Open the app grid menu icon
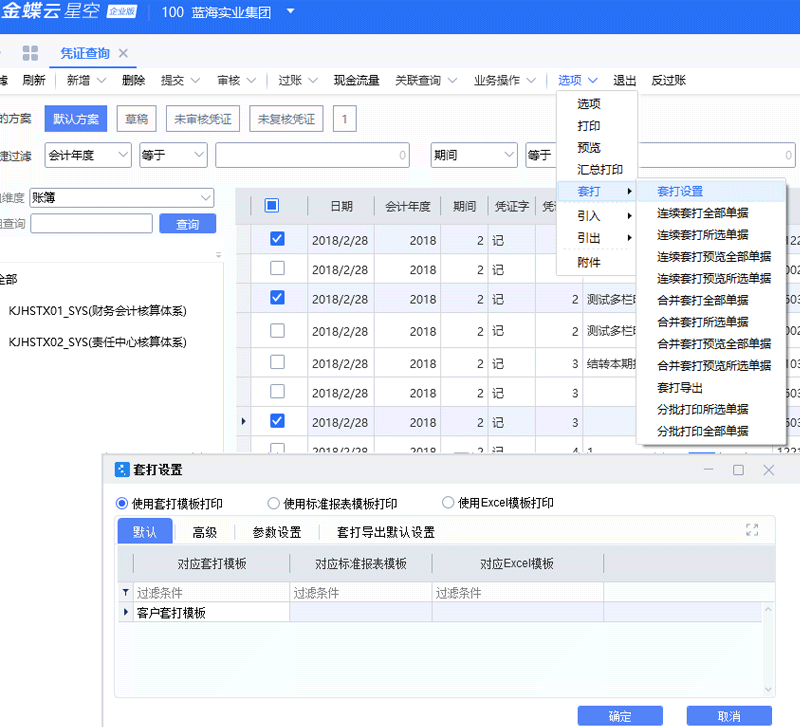Screen dimensions: 800x727 click(30, 53)
